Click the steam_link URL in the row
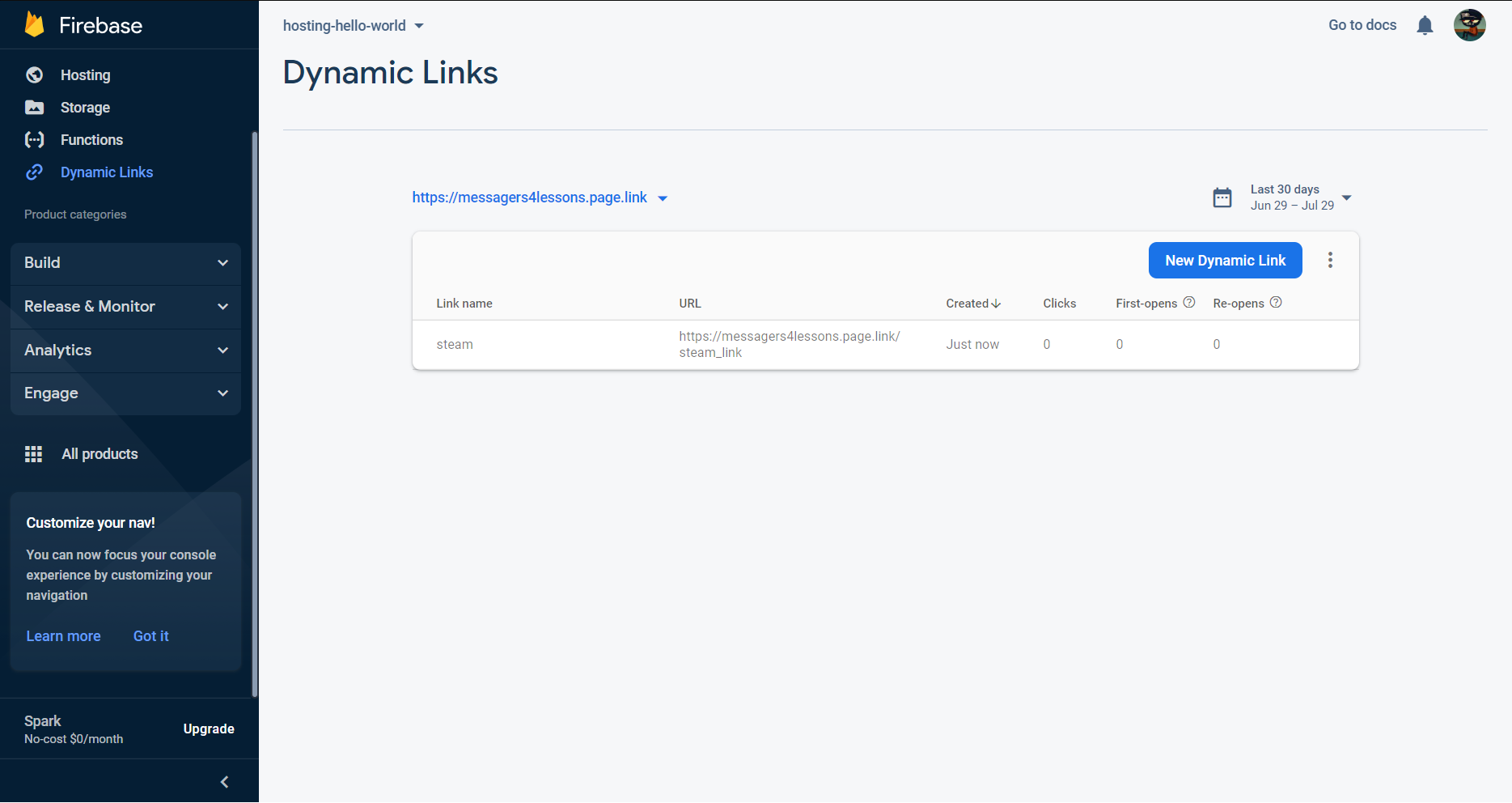The image size is (1512, 803). pos(790,344)
